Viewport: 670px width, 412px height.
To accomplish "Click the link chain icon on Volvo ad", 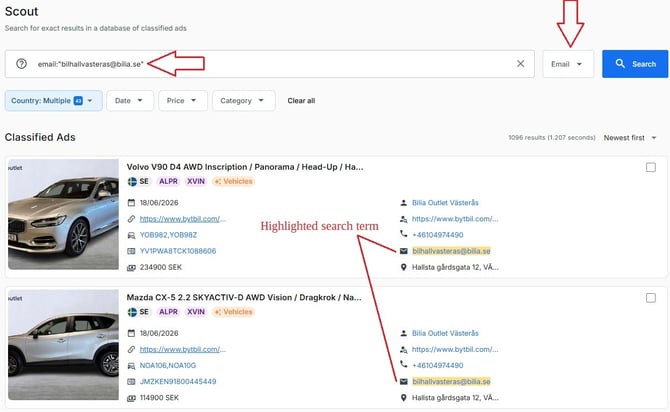I will point(131,219).
